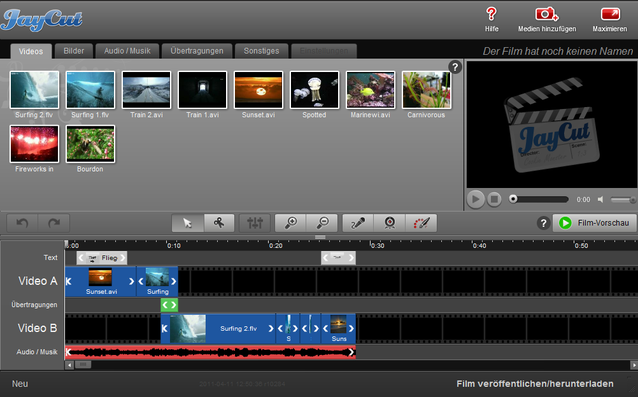Open the paintbrush drawing tool
638x397 pixels.
[x=421, y=223]
